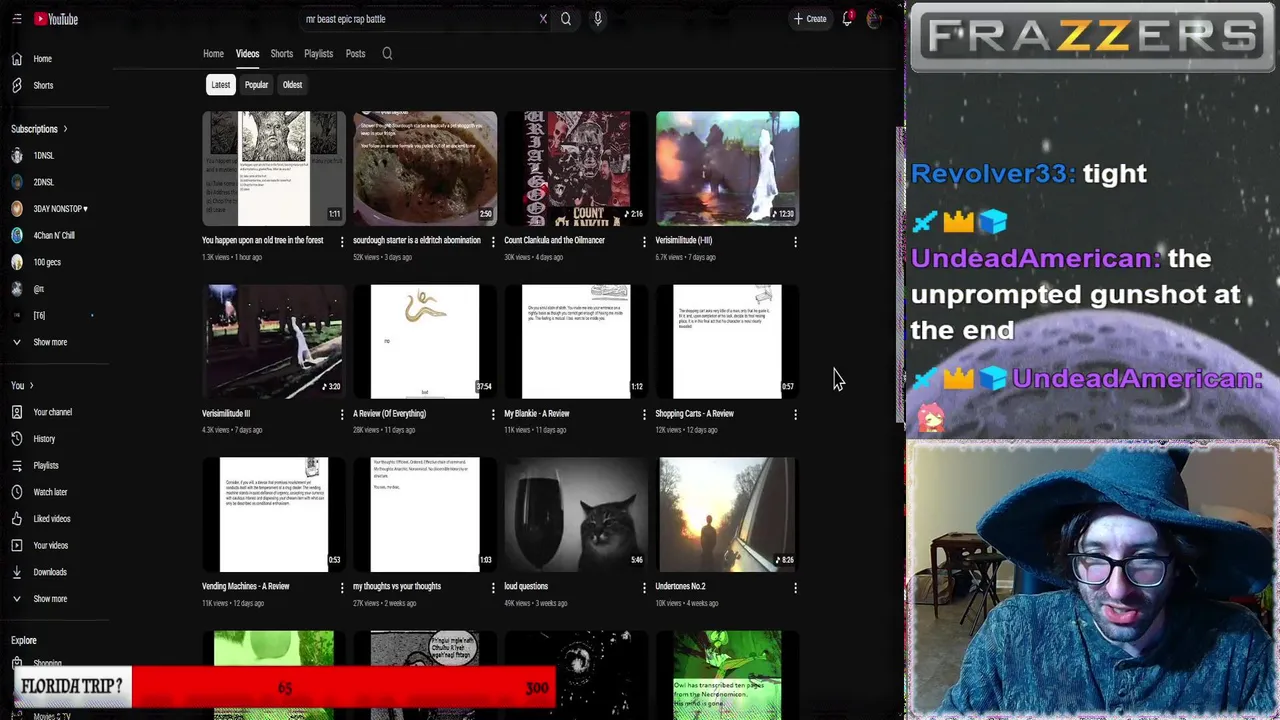This screenshot has height=720, width=1280.
Task: Start voice search with the microphone icon
Action: click(598, 19)
